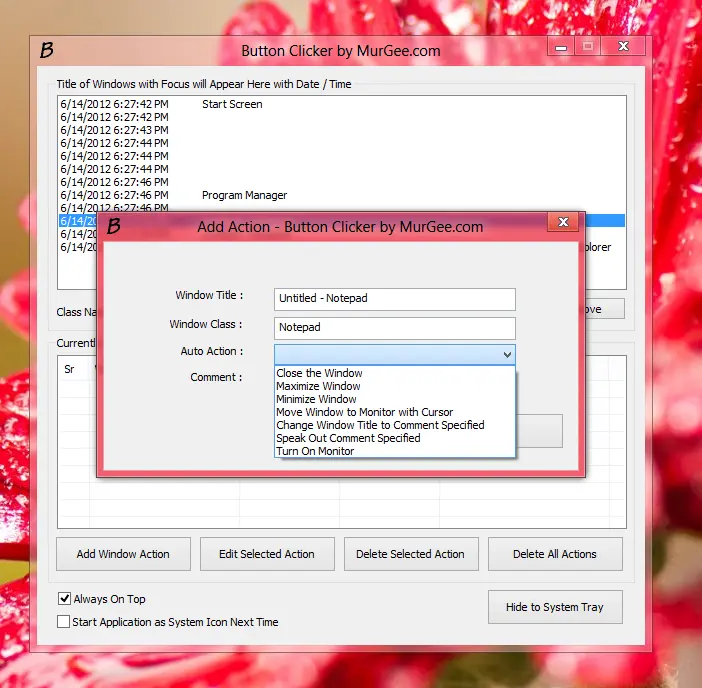Minimize the Button Clicker main window
Image resolution: width=702 pixels, height=688 pixels.
(561, 47)
